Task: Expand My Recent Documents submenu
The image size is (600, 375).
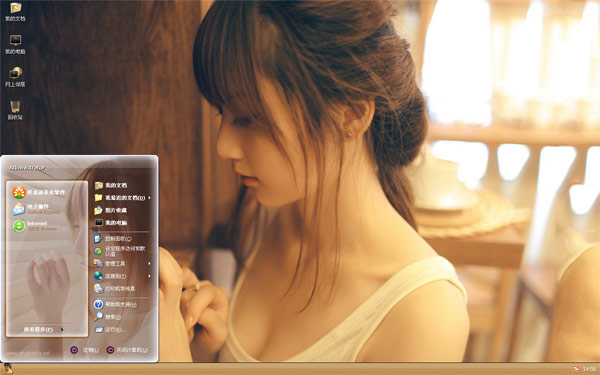Action: (122, 198)
